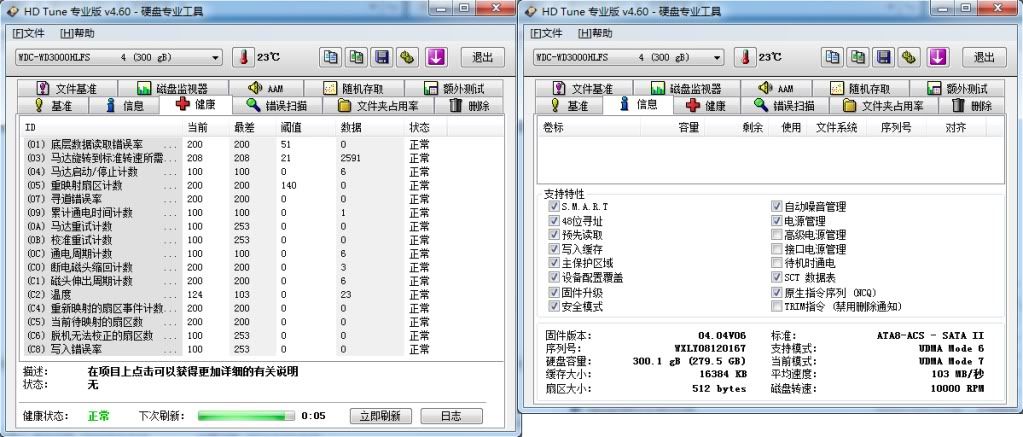
Task: Enable the TRIM指令 checkbox
Action: point(776,306)
